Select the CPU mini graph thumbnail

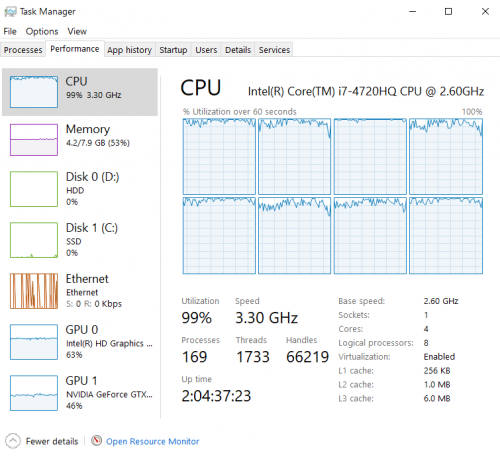pyautogui.click(x=34, y=92)
